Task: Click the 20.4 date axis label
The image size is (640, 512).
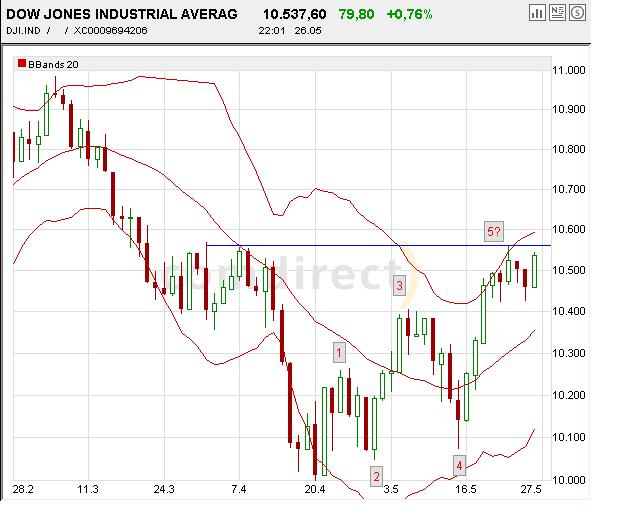Action: click(x=315, y=489)
